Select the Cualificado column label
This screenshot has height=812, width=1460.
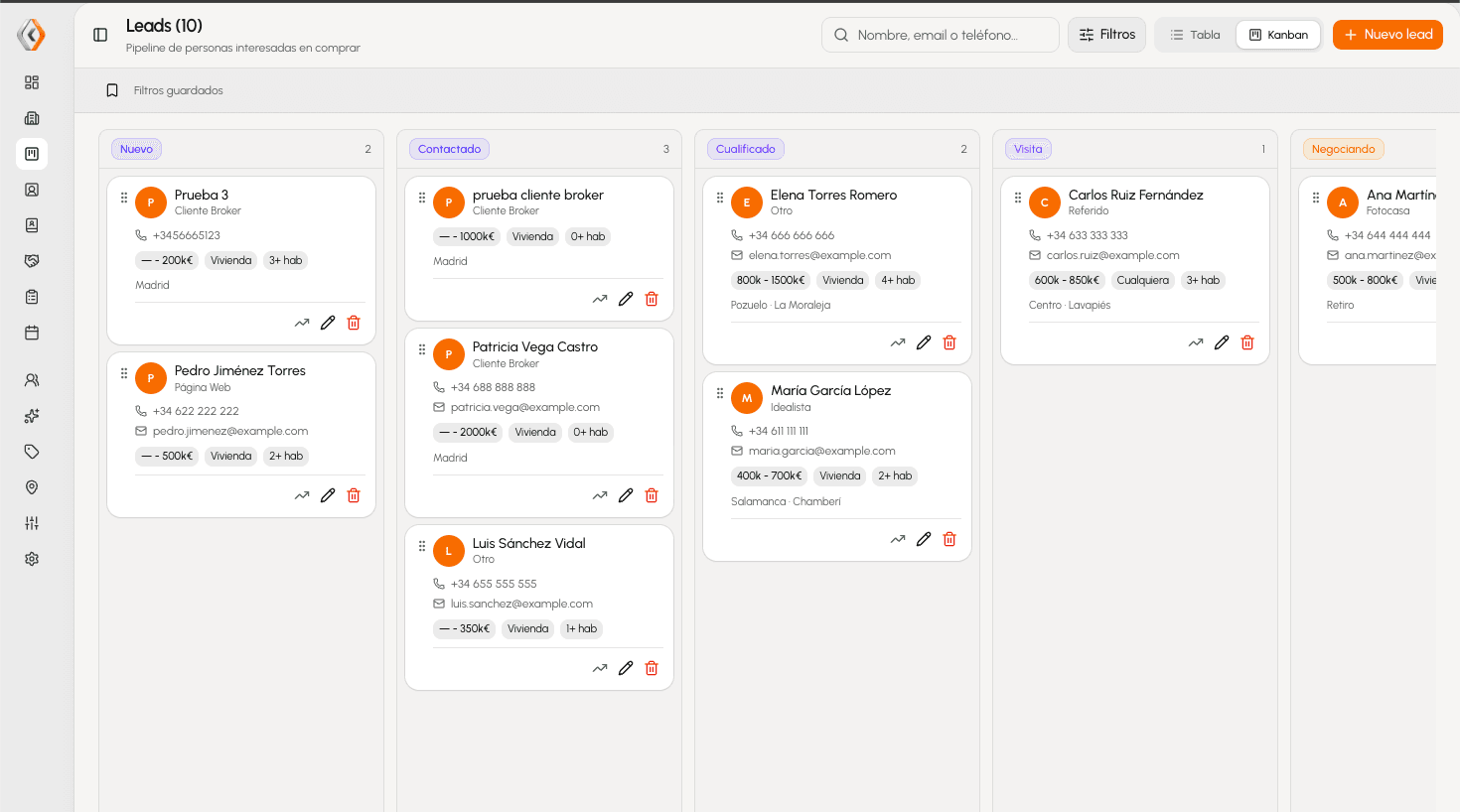coord(746,149)
